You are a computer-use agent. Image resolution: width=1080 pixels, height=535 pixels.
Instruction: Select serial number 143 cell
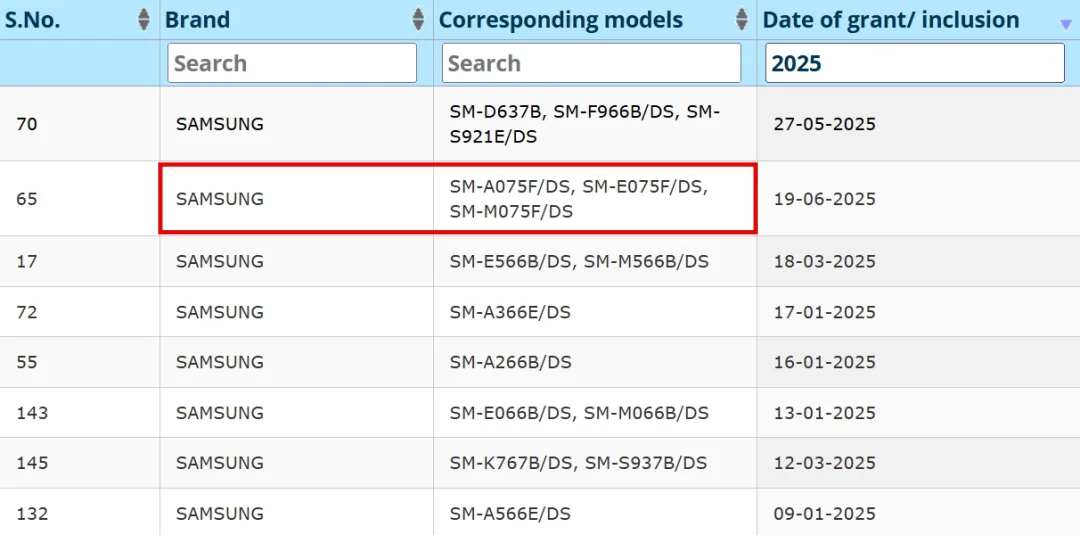click(x=80, y=412)
